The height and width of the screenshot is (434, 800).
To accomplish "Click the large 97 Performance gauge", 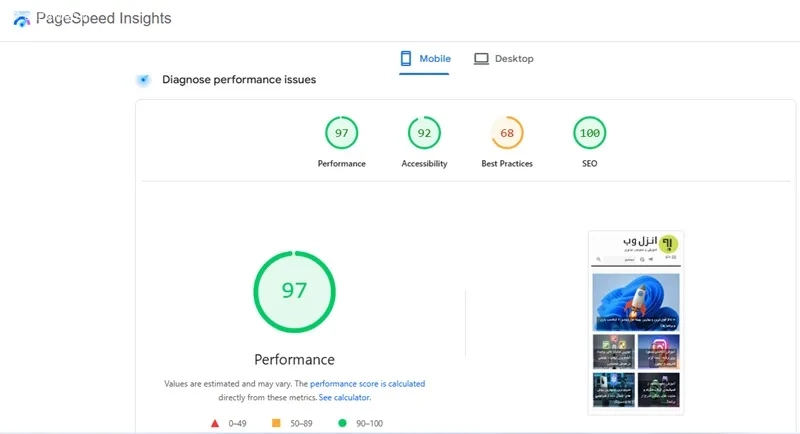I will [294, 292].
